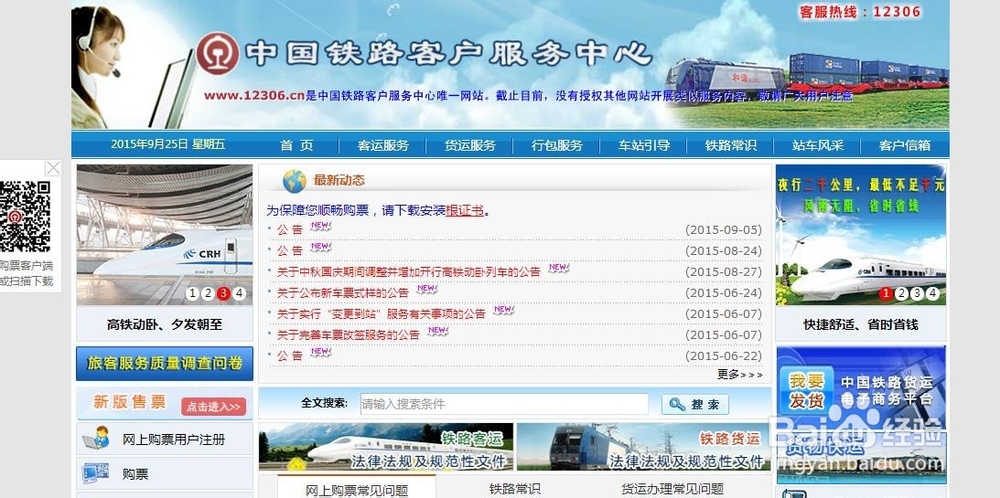Open 我要发货 freight e-commerce banner
Viewport: 1000px width, 498px height.
(860, 386)
